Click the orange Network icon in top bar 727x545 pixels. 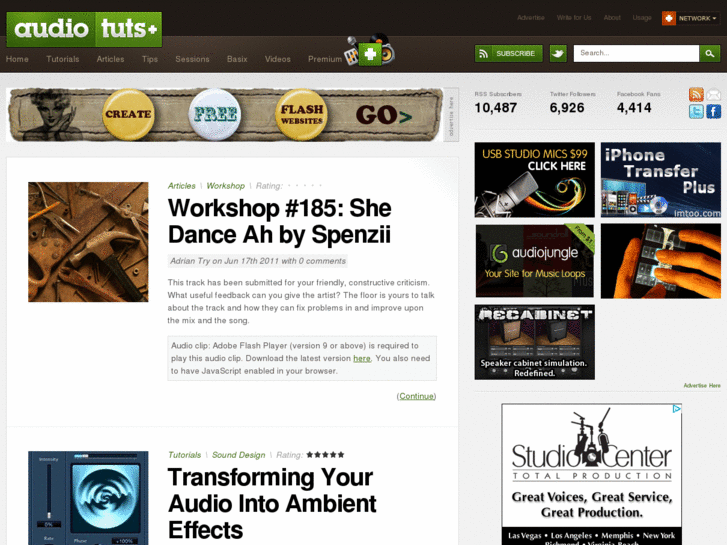point(669,18)
